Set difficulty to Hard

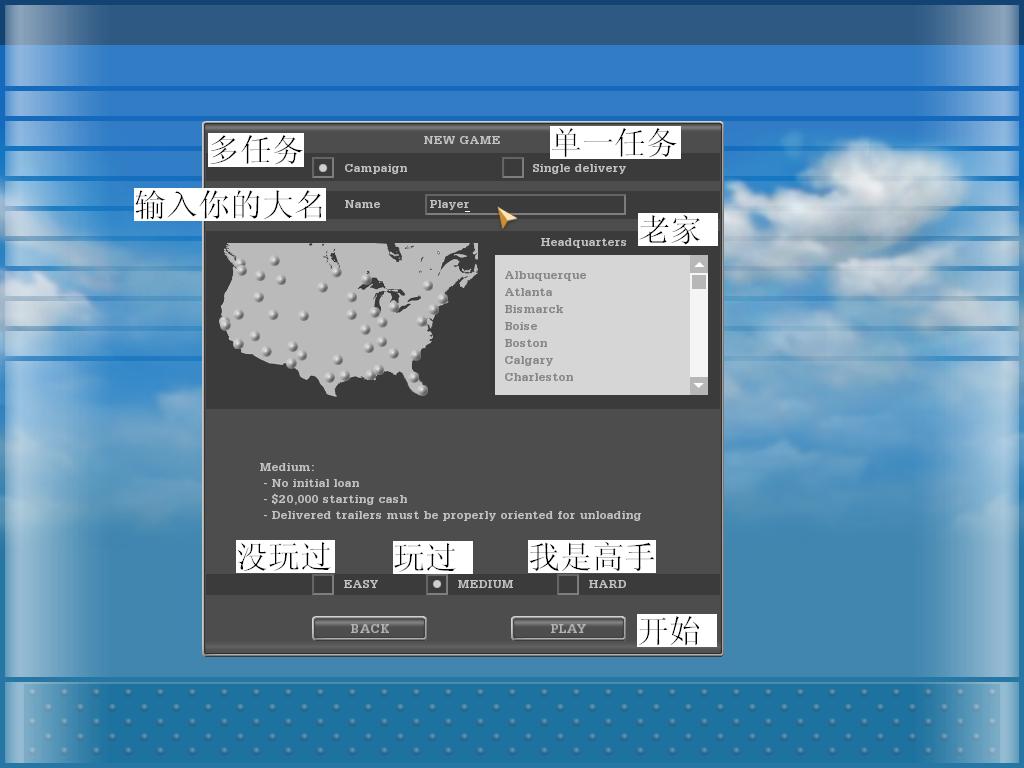pyautogui.click(x=568, y=584)
